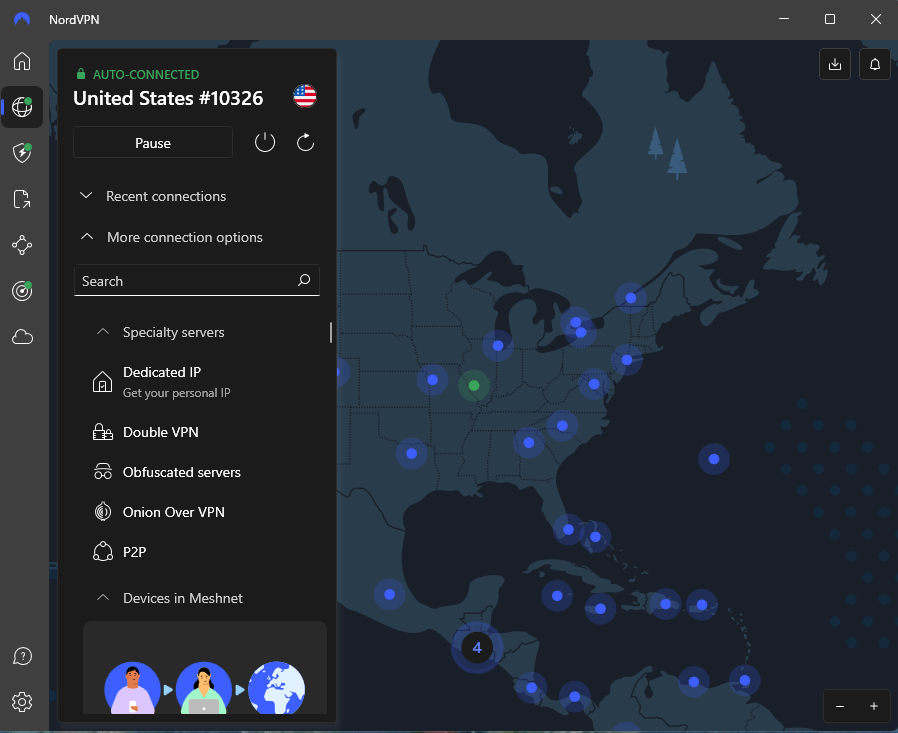The image size is (898, 733).
Task: Pause the VPN connection
Action: tap(153, 143)
